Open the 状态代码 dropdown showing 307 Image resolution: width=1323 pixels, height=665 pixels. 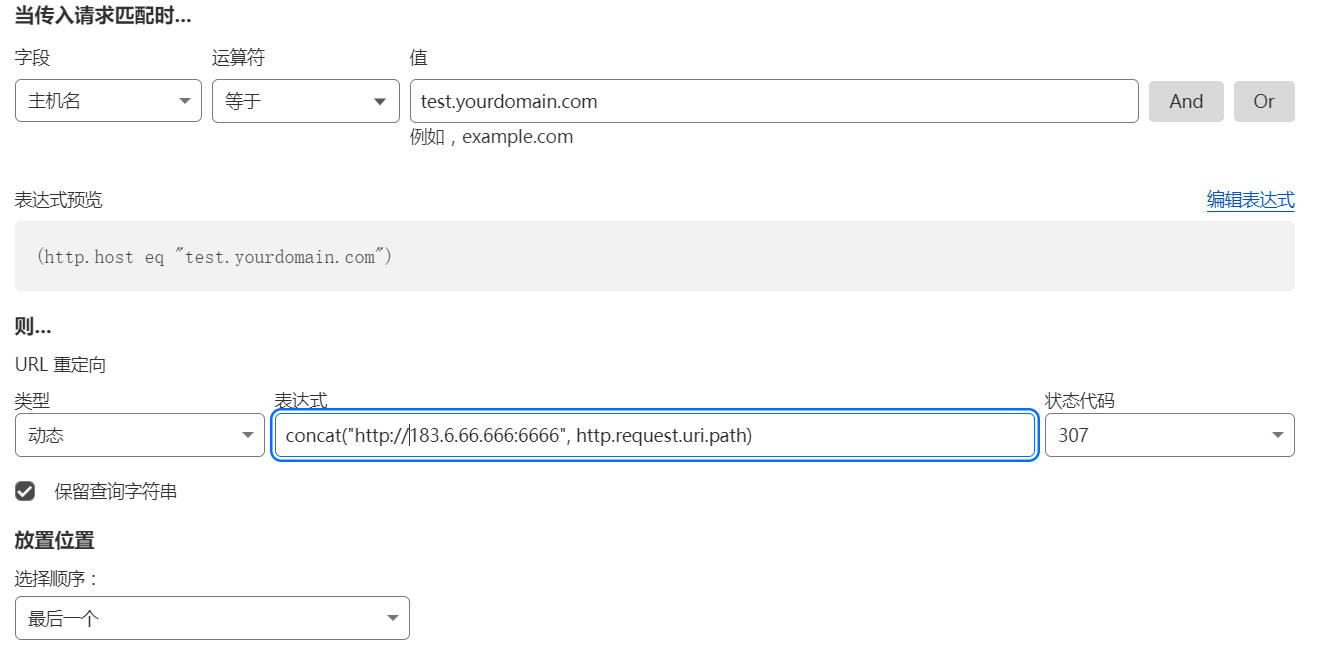(x=1160, y=435)
